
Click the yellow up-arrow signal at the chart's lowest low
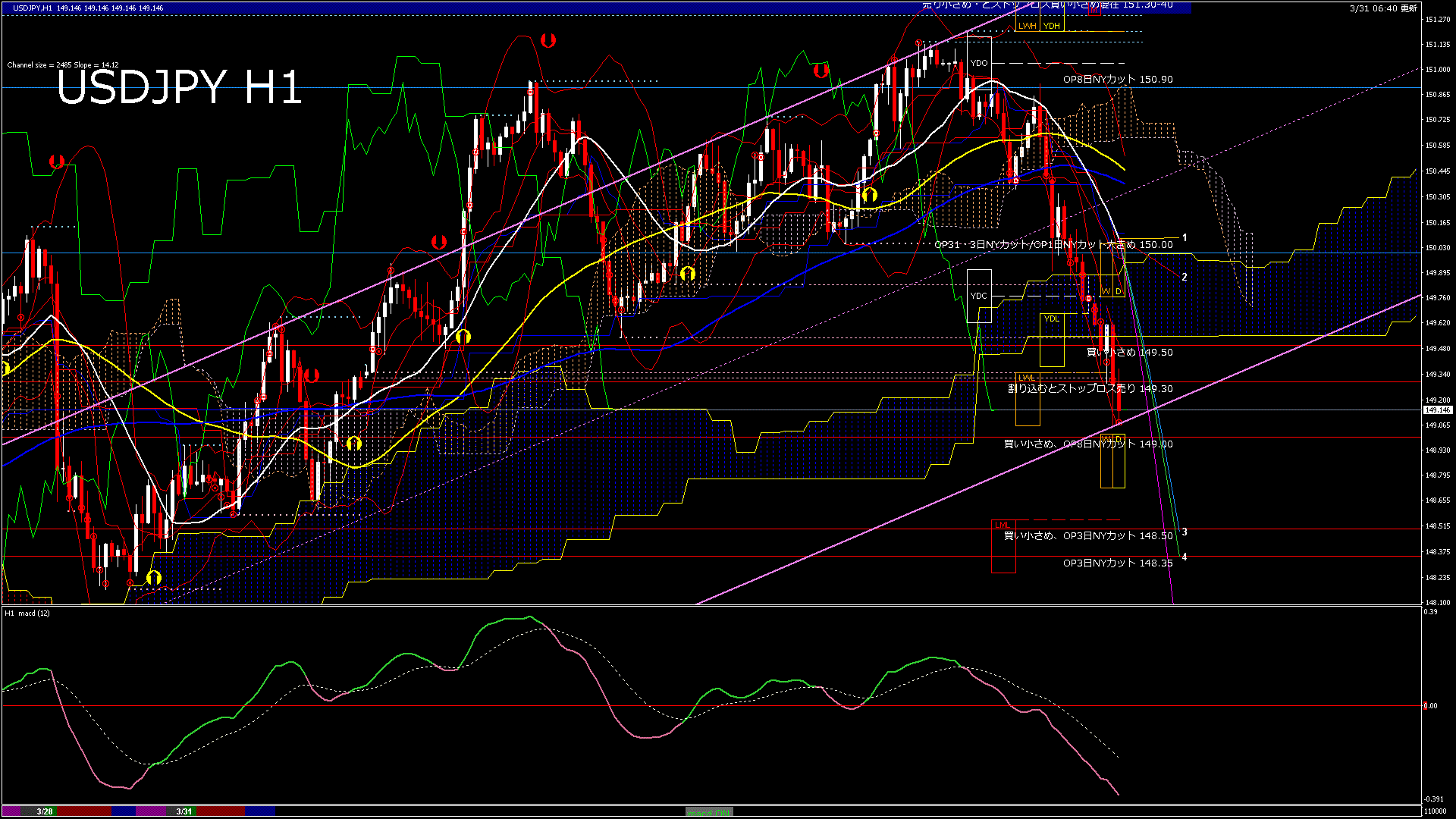pos(154,578)
